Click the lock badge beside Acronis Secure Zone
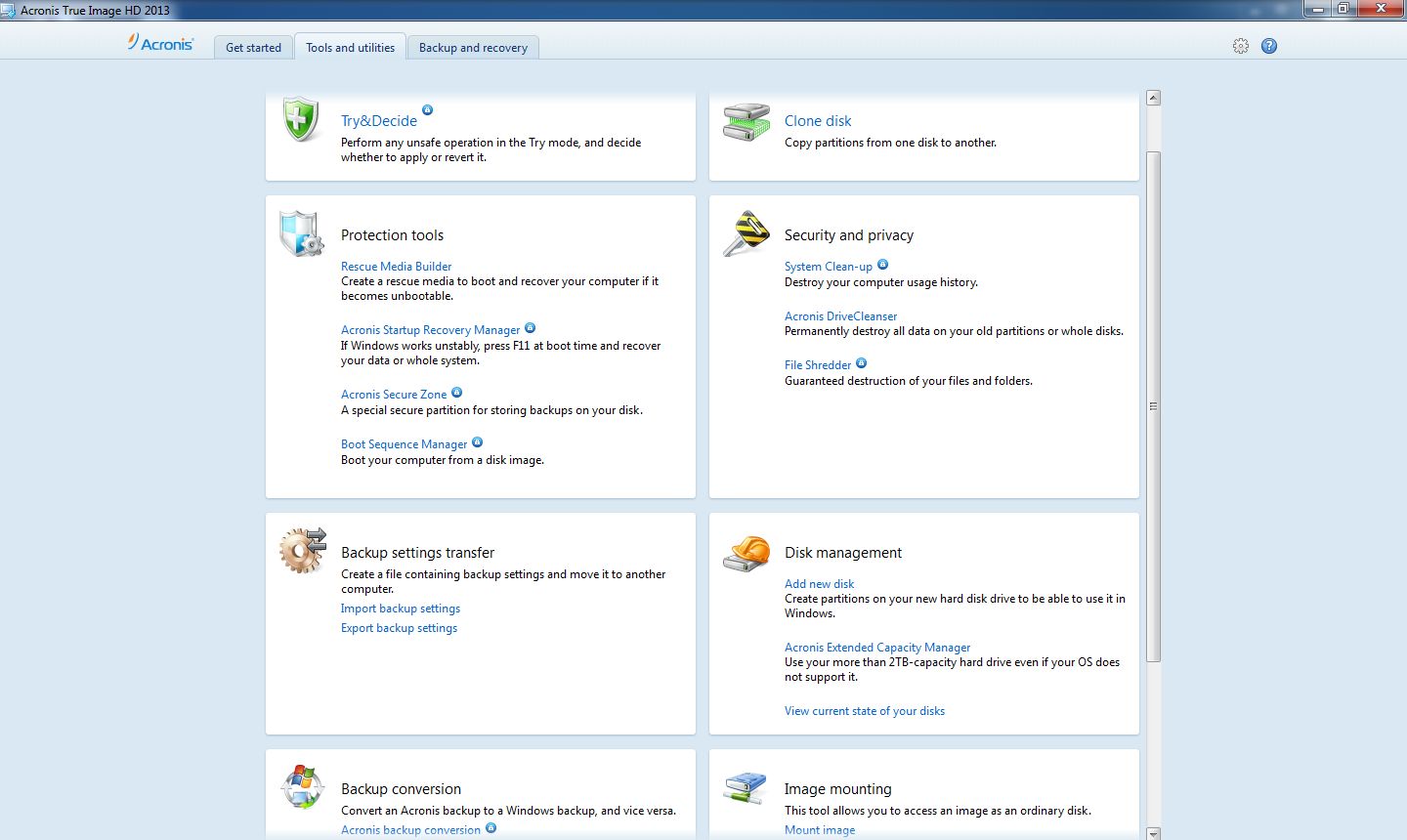 coord(456,393)
